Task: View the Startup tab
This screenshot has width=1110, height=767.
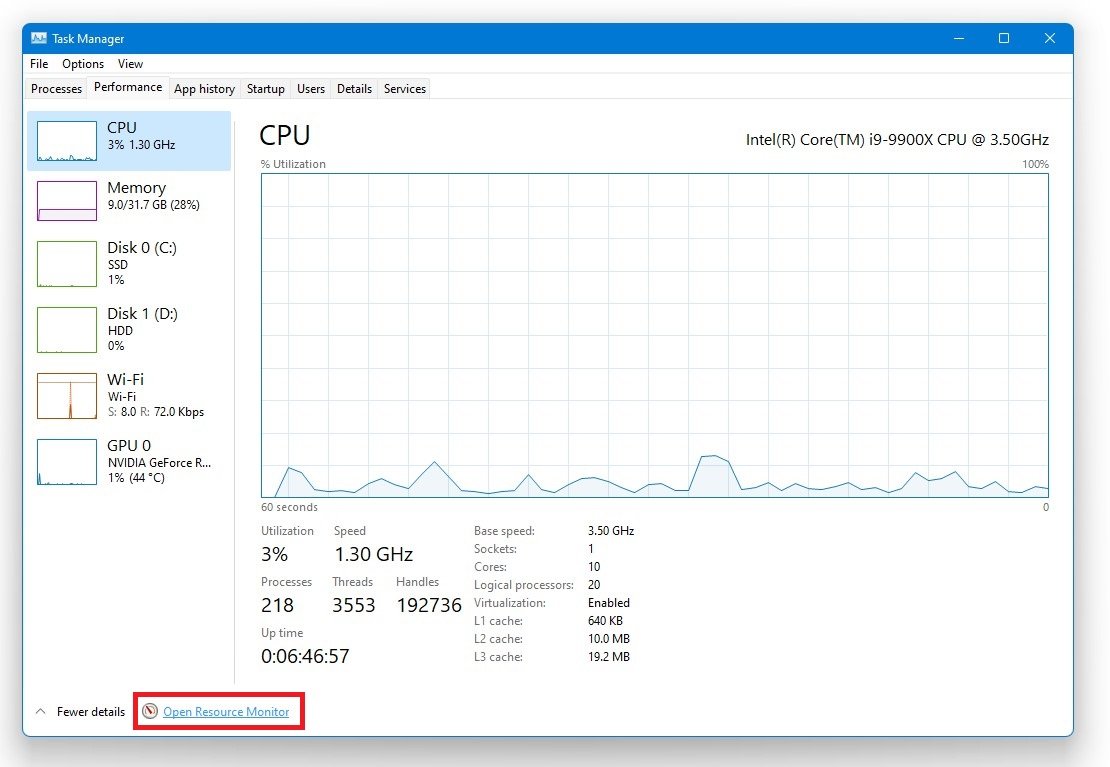Action: click(265, 88)
